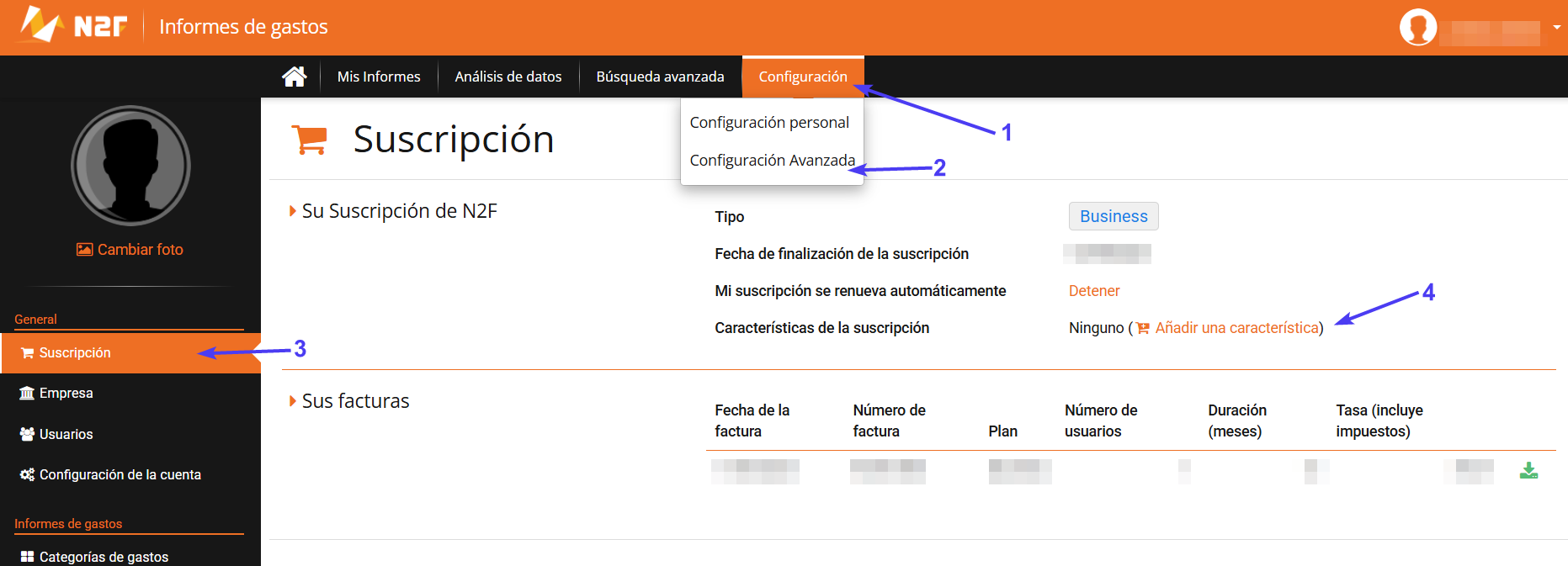Click Informes de gastos header title

(243, 27)
